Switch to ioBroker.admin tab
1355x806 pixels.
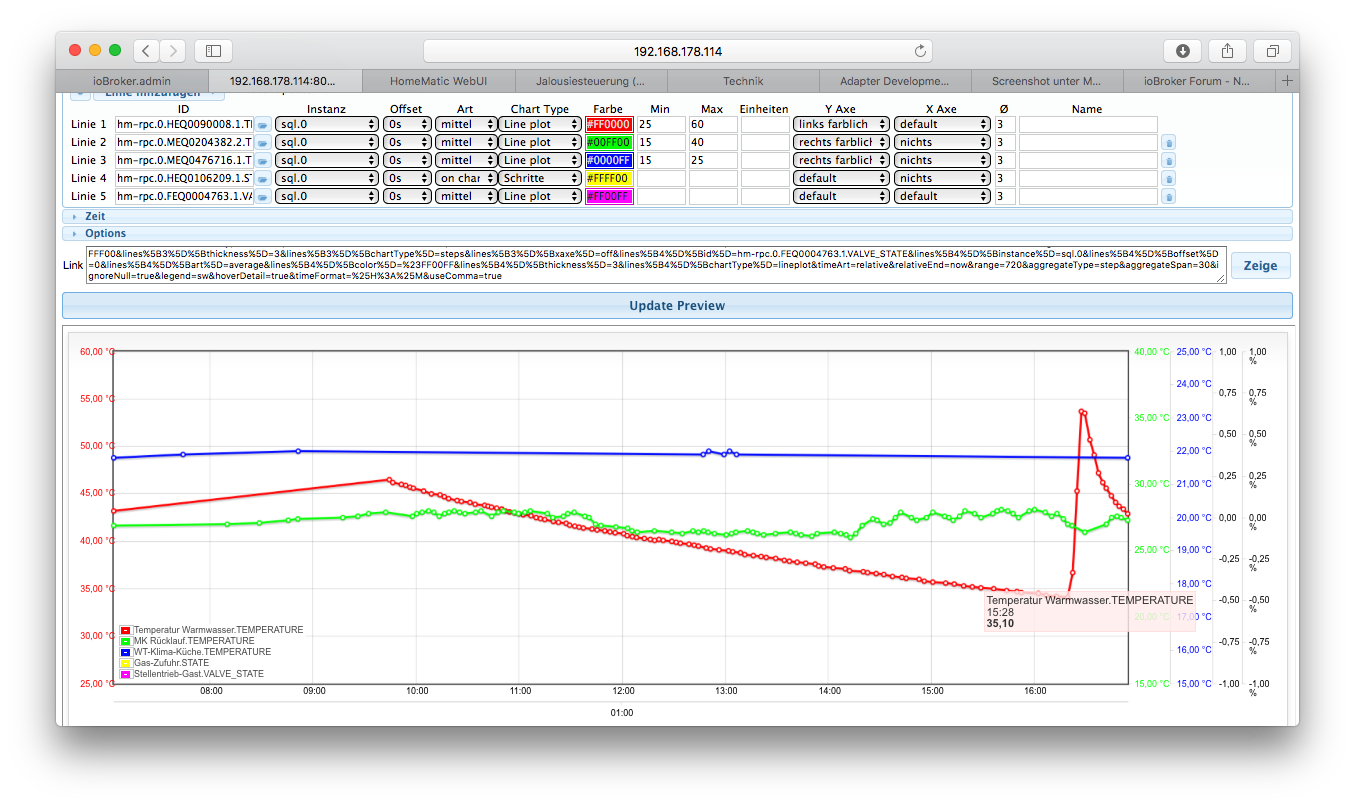(132, 81)
